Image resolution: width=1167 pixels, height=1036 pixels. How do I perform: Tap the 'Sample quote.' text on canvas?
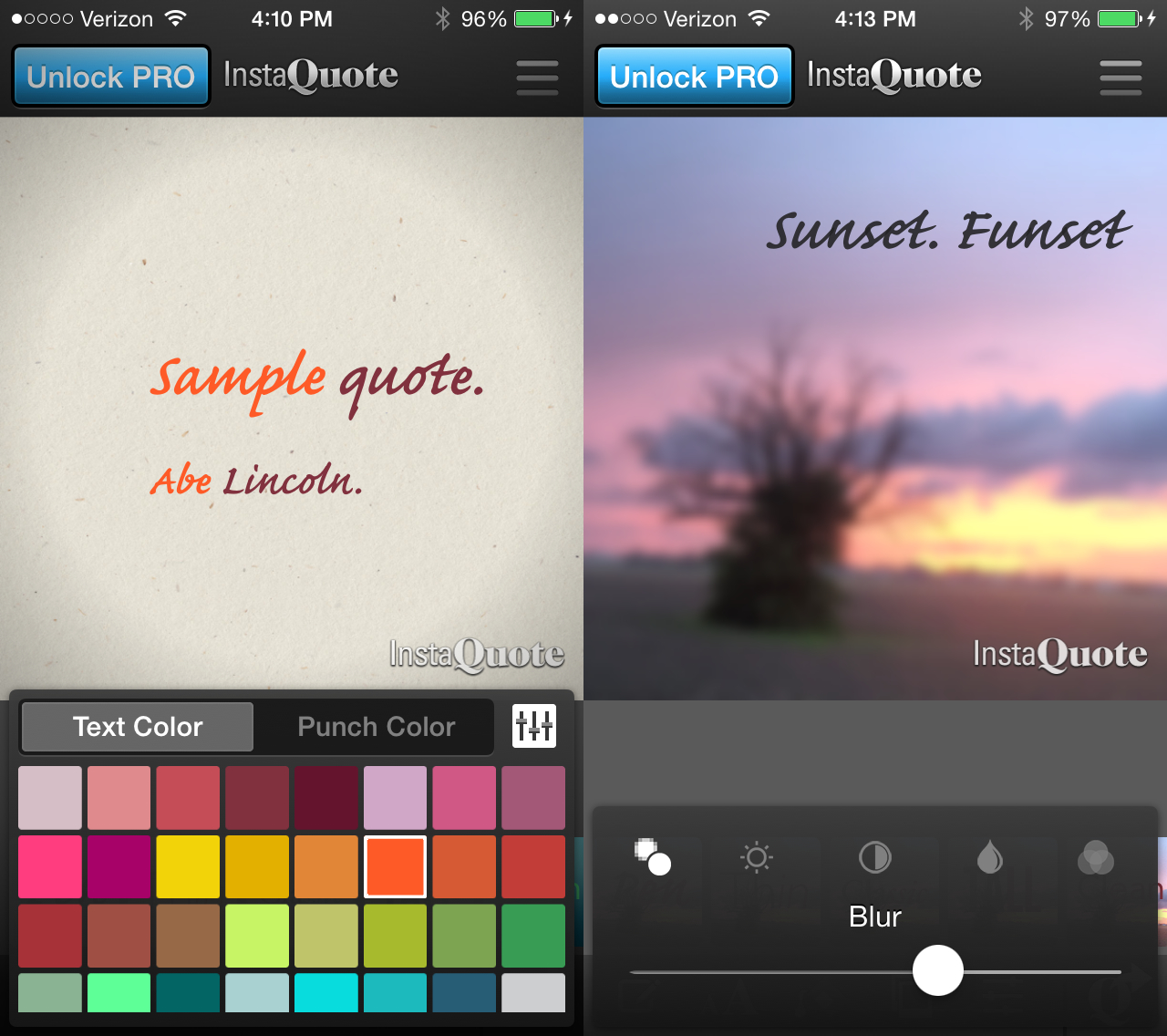click(x=316, y=381)
